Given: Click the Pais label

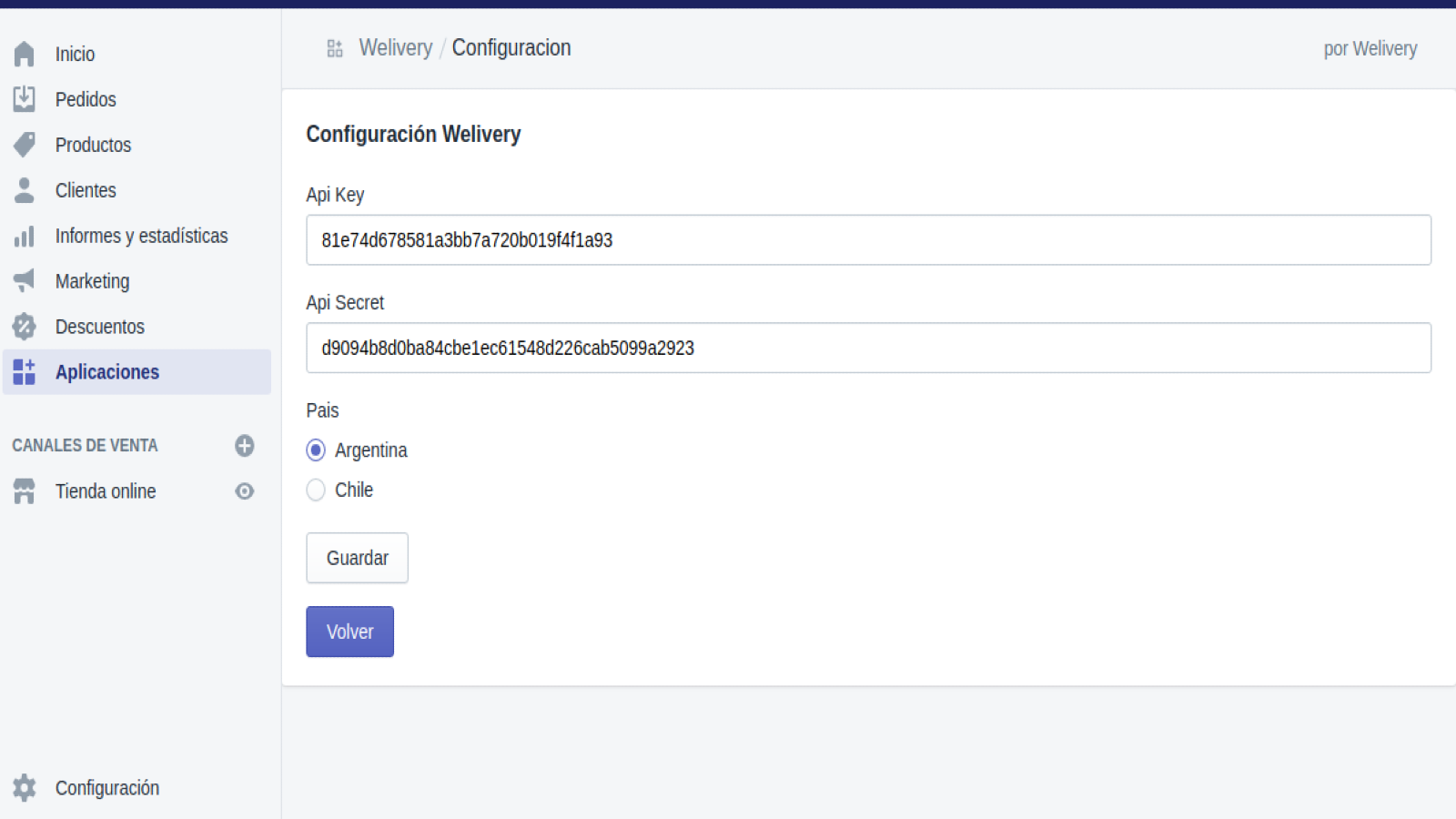Looking at the screenshot, I should pyautogui.click(x=322, y=410).
